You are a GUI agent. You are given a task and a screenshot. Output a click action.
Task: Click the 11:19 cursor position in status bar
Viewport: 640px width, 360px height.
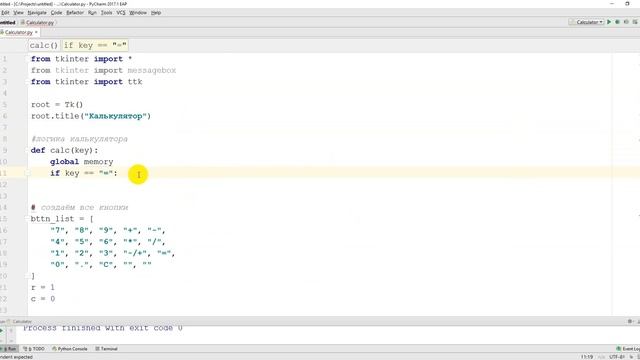point(587,357)
